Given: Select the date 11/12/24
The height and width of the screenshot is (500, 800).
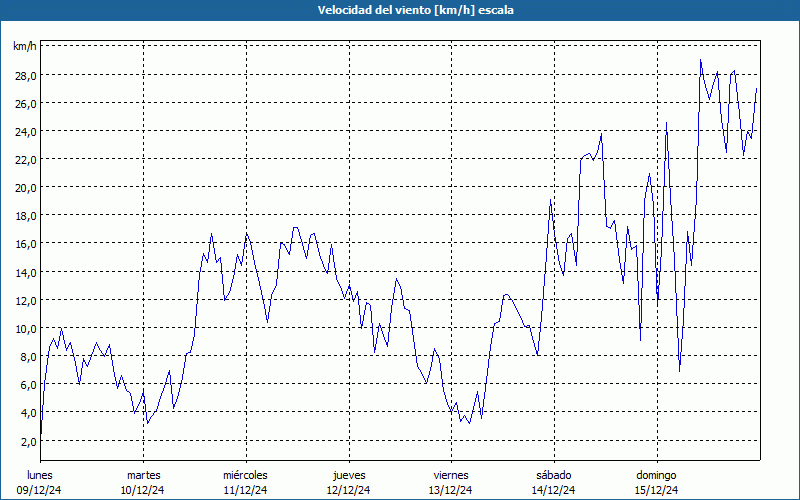Looking at the screenshot, I should (x=245, y=490).
